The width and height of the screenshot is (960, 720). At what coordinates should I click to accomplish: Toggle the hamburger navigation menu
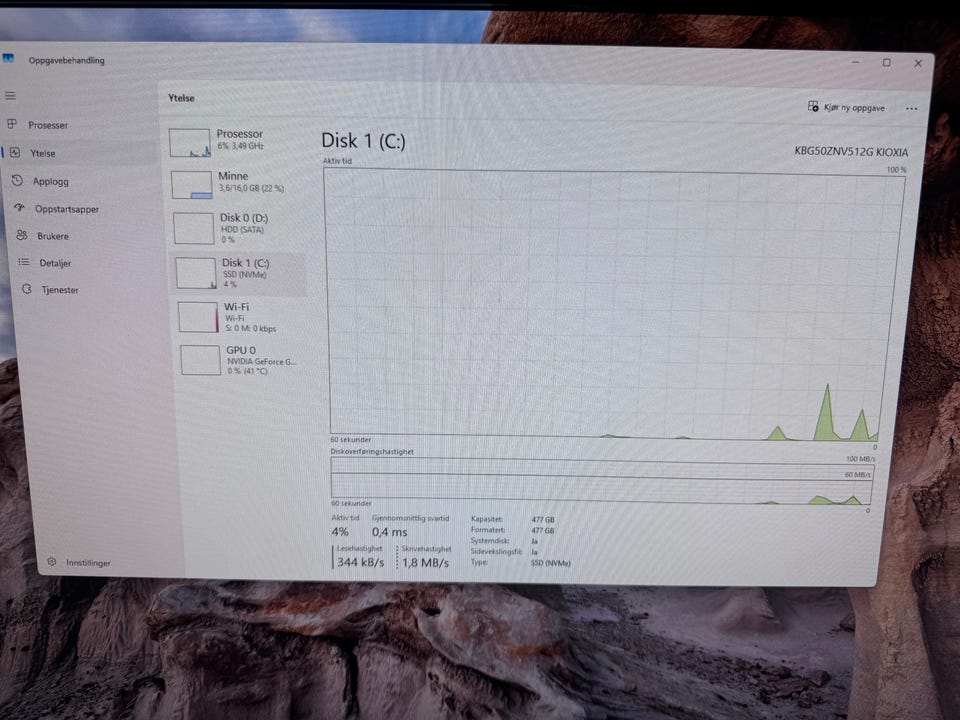pos(10,96)
